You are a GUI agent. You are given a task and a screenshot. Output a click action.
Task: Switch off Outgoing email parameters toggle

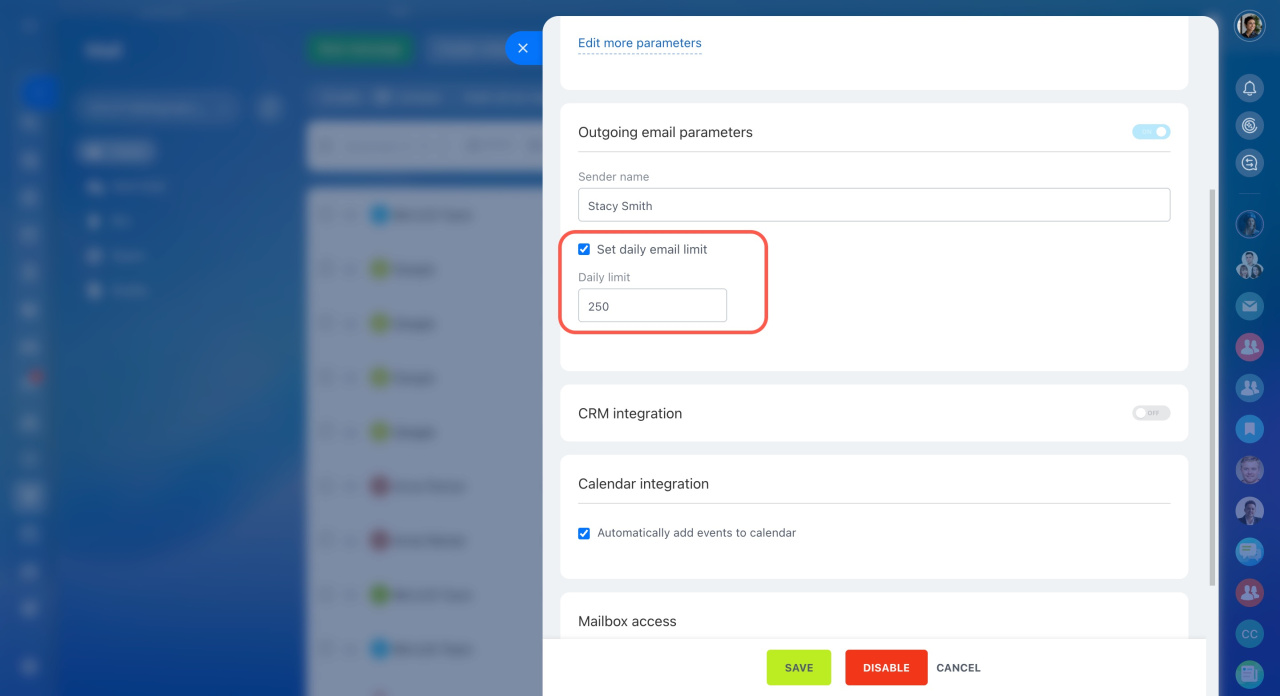click(x=1150, y=132)
